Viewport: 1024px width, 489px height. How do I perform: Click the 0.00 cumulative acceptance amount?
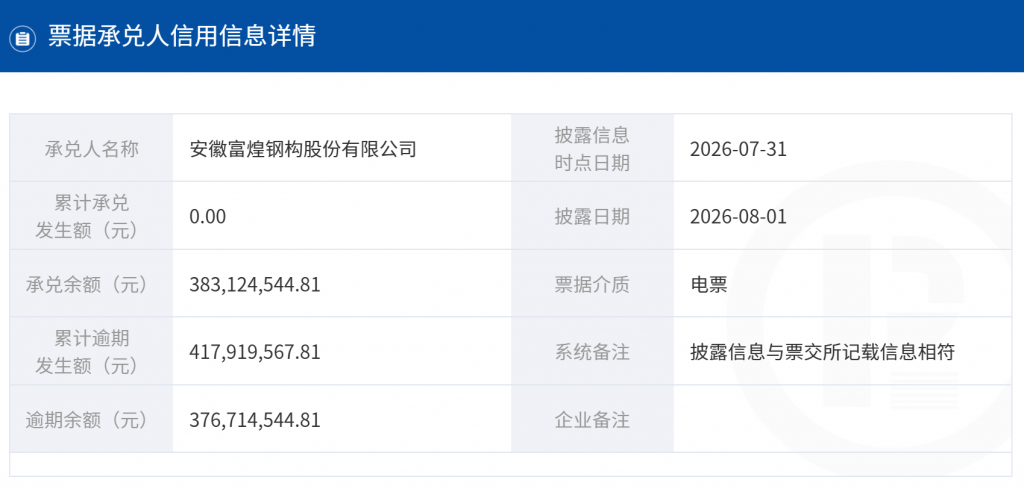[x=208, y=217]
